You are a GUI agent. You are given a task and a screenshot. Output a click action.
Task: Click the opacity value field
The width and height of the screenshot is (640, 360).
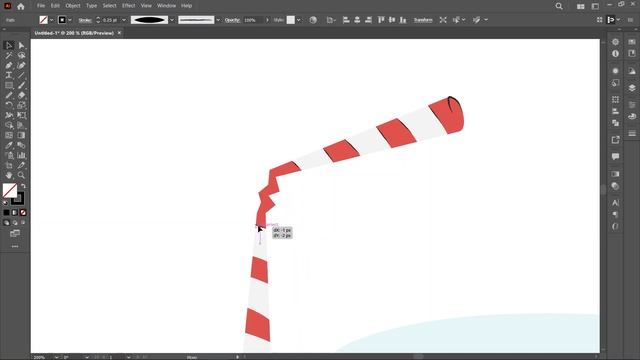point(253,20)
